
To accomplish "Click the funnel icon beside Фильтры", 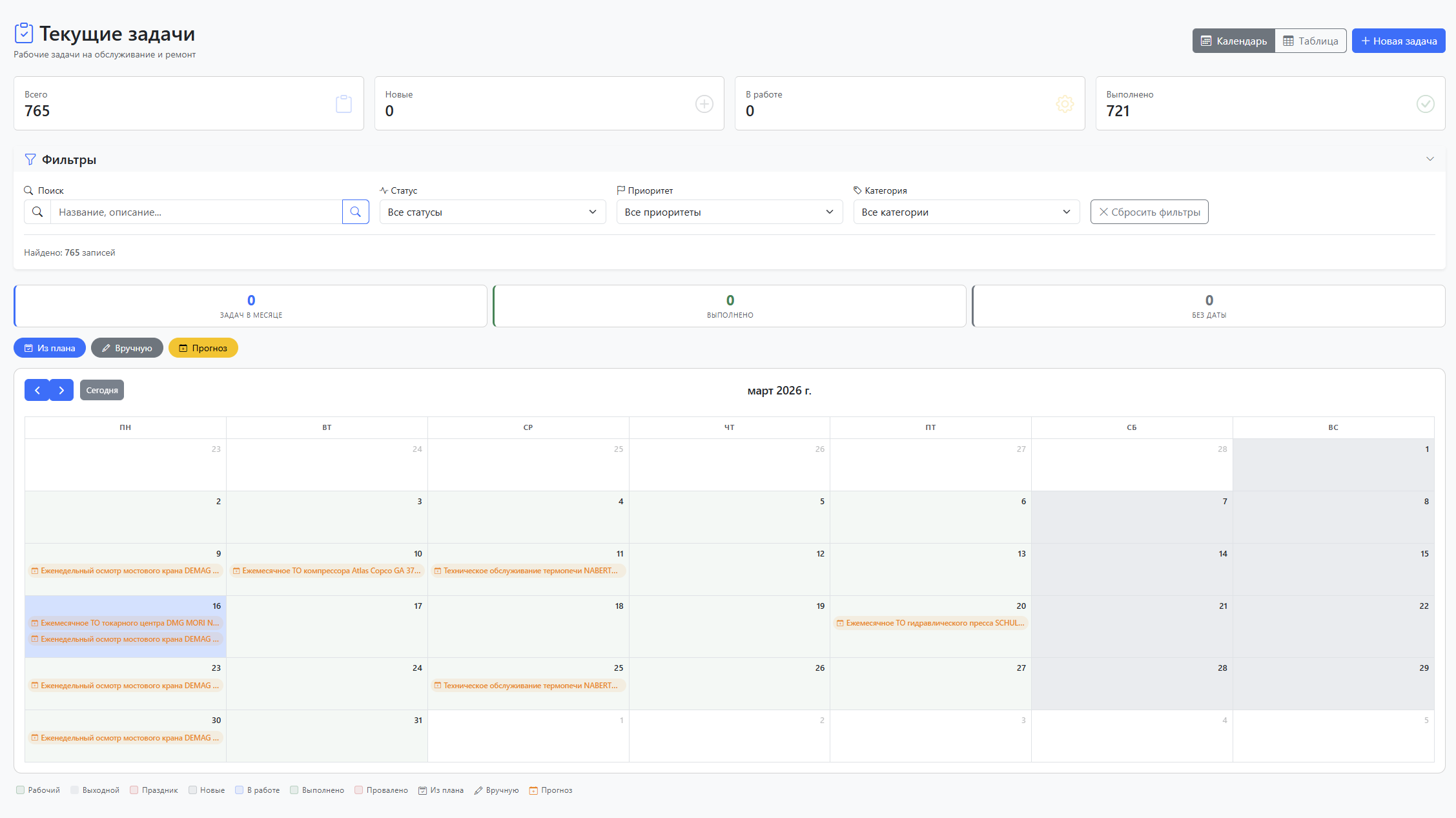I will 30,159.
